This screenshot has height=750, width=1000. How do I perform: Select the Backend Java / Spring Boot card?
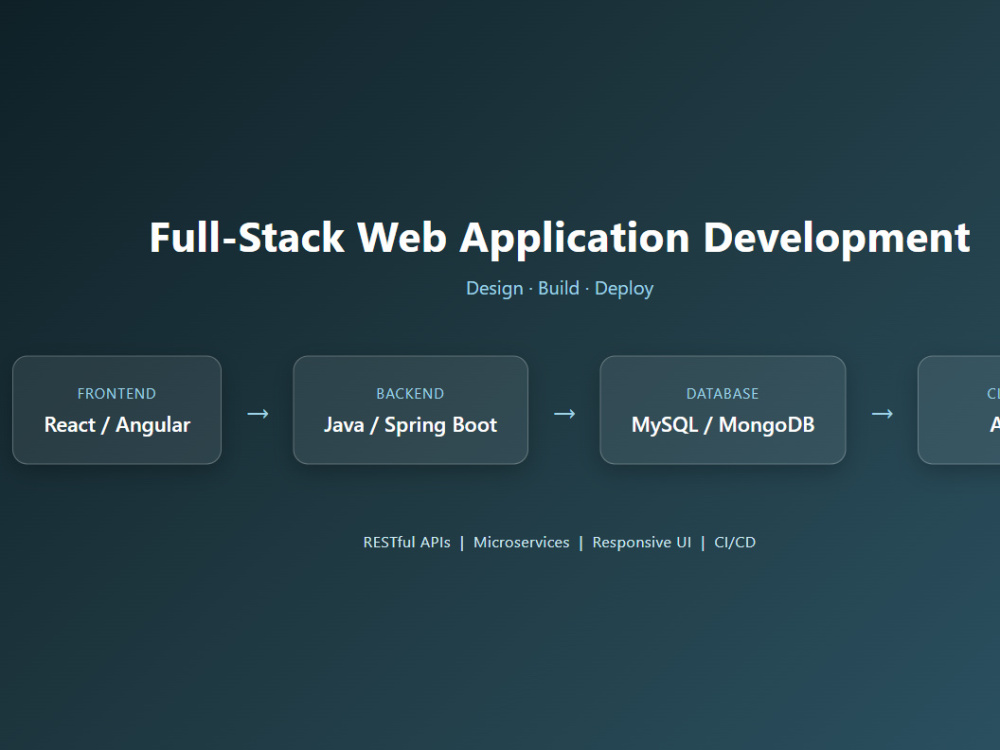(410, 410)
